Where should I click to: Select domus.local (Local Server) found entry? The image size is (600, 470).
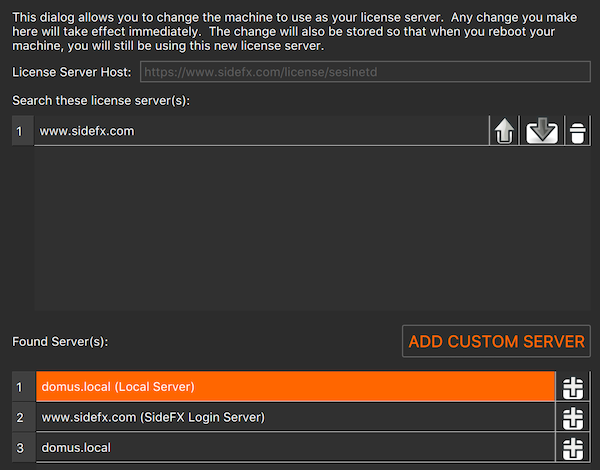pos(295,387)
